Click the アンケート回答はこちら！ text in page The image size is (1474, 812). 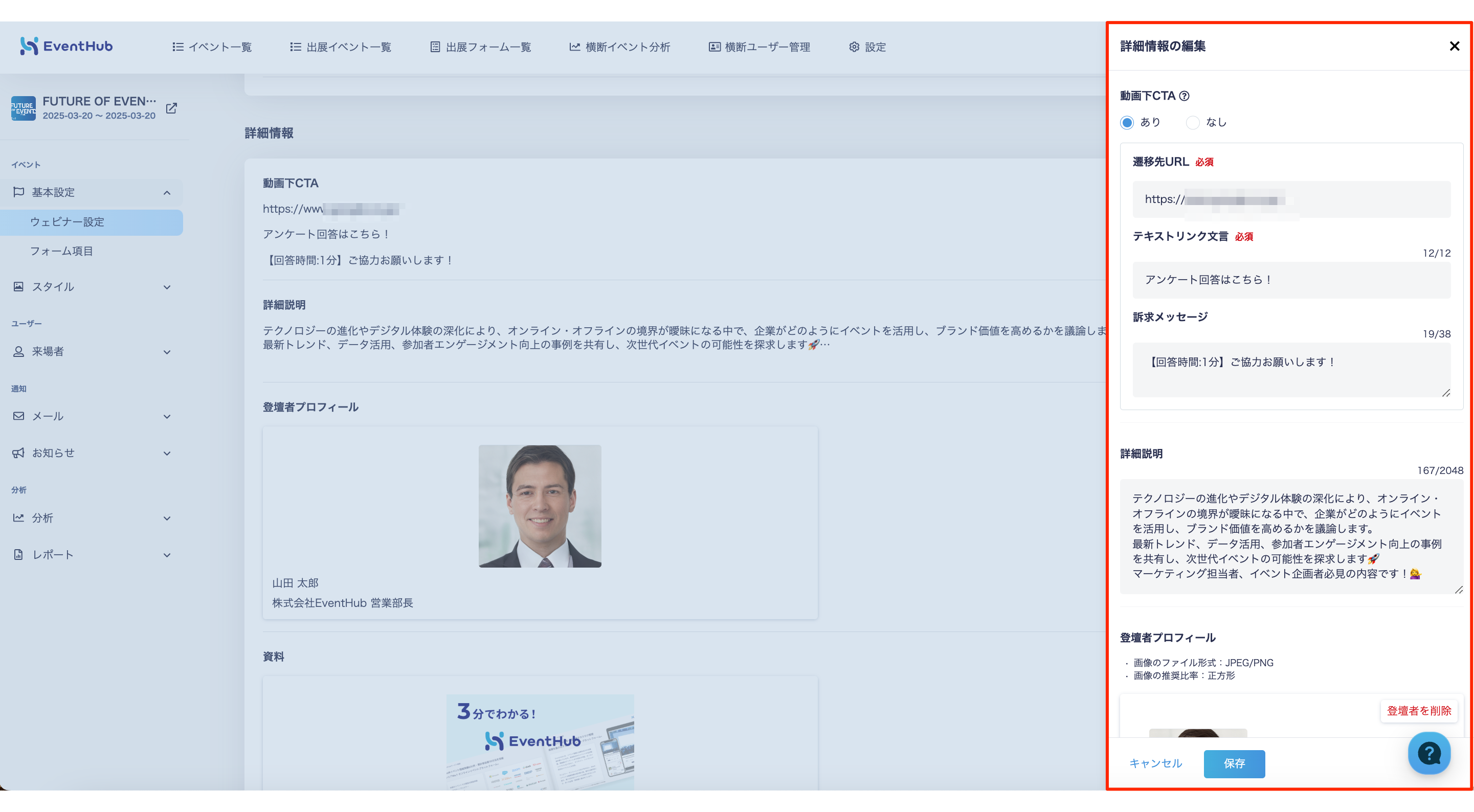pos(327,235)
